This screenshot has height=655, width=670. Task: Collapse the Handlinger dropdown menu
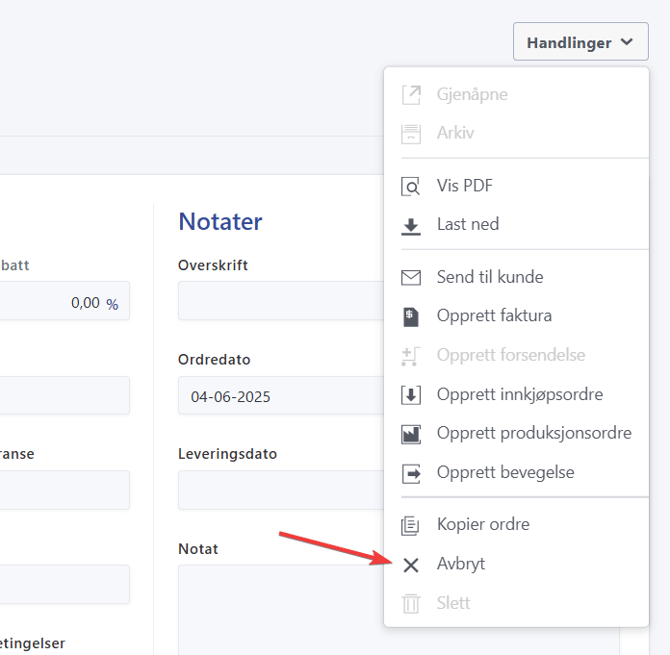coord(580,42)
